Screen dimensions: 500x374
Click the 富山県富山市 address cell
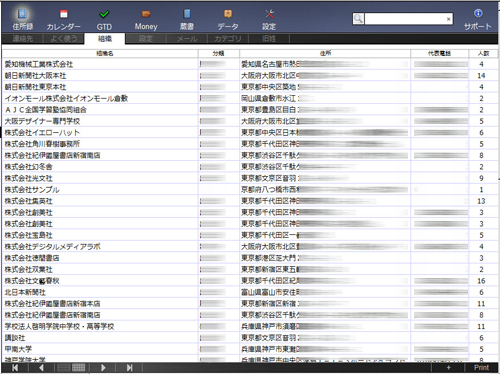[x=325, y=292]
